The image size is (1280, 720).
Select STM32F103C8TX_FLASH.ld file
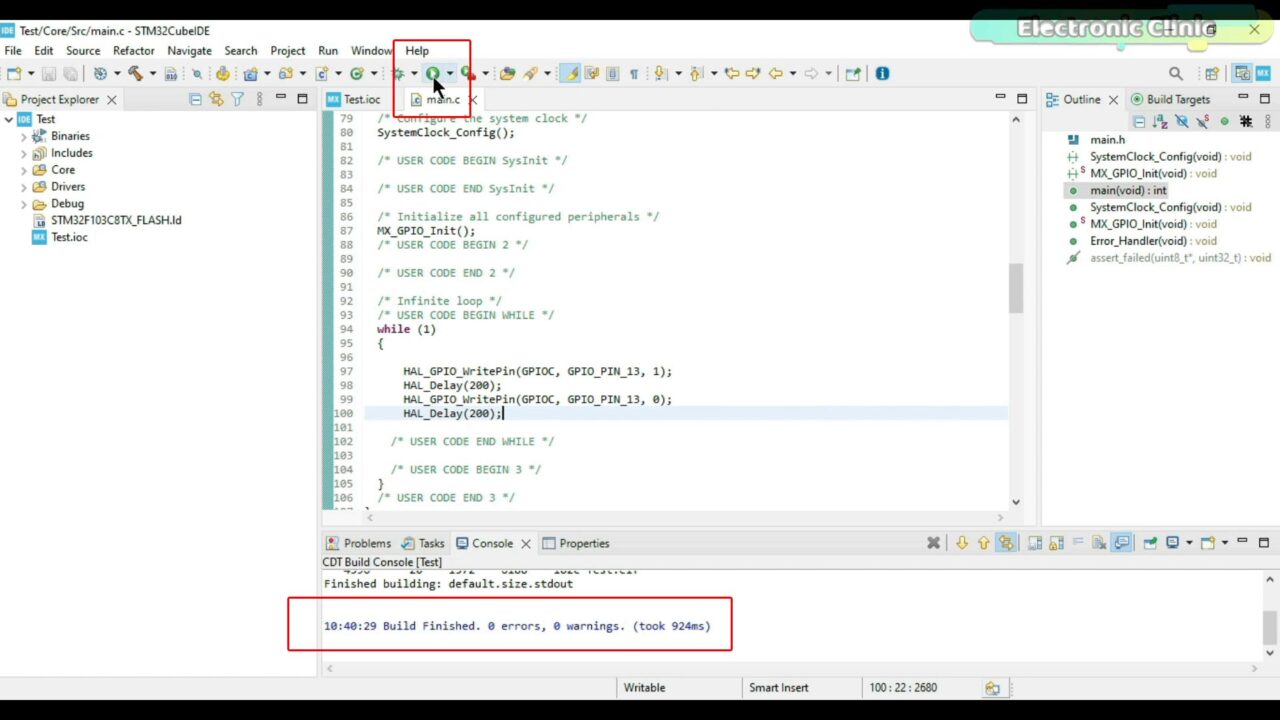[x=116, y=220]
